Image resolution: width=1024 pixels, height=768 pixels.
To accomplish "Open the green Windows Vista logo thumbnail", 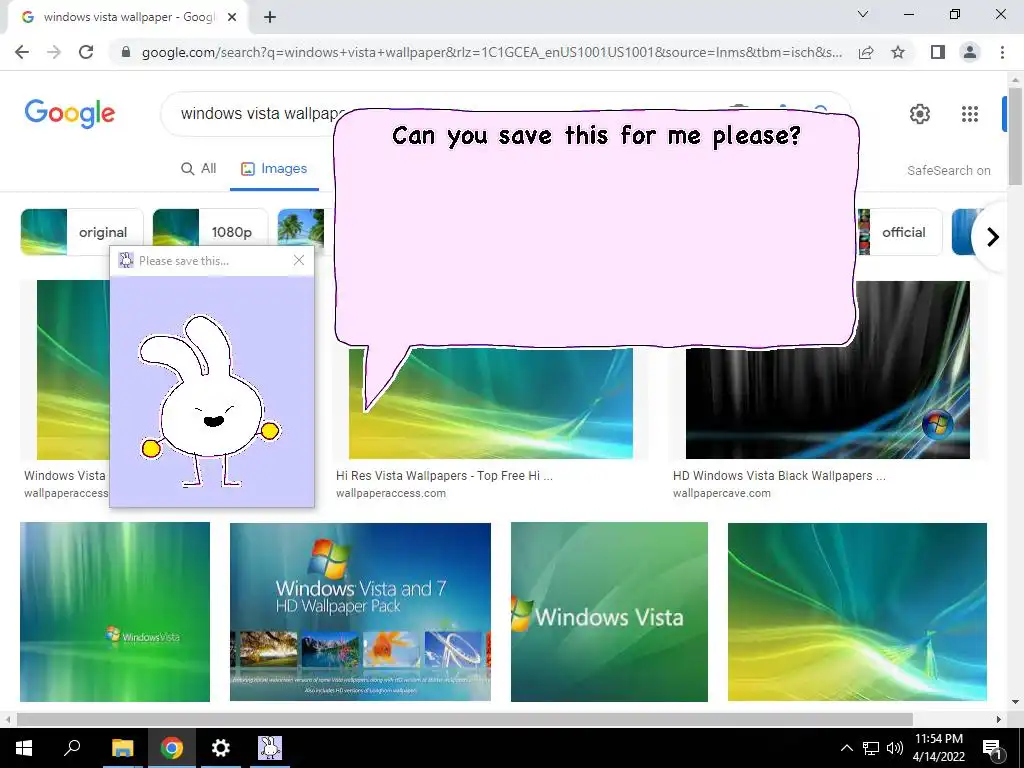I will 609,612.
